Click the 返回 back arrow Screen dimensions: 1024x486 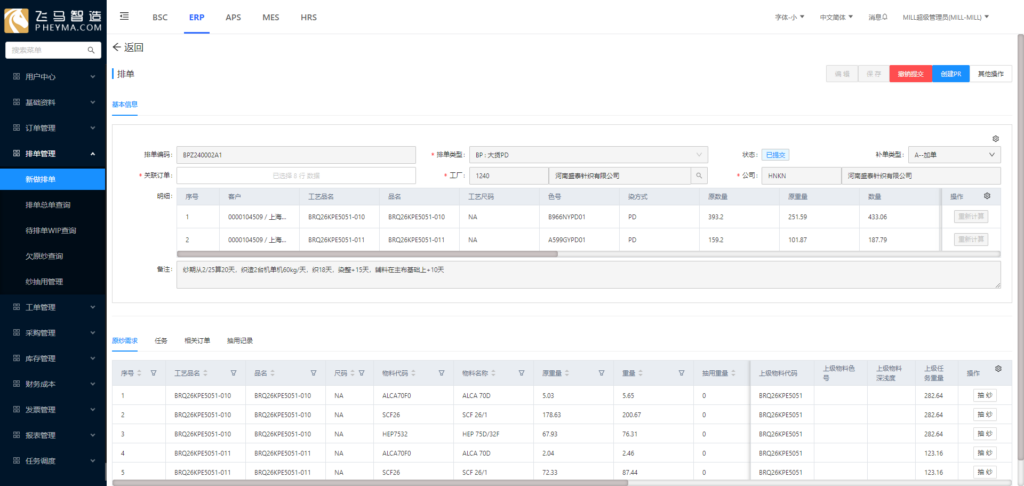click(x=116, y=47)
